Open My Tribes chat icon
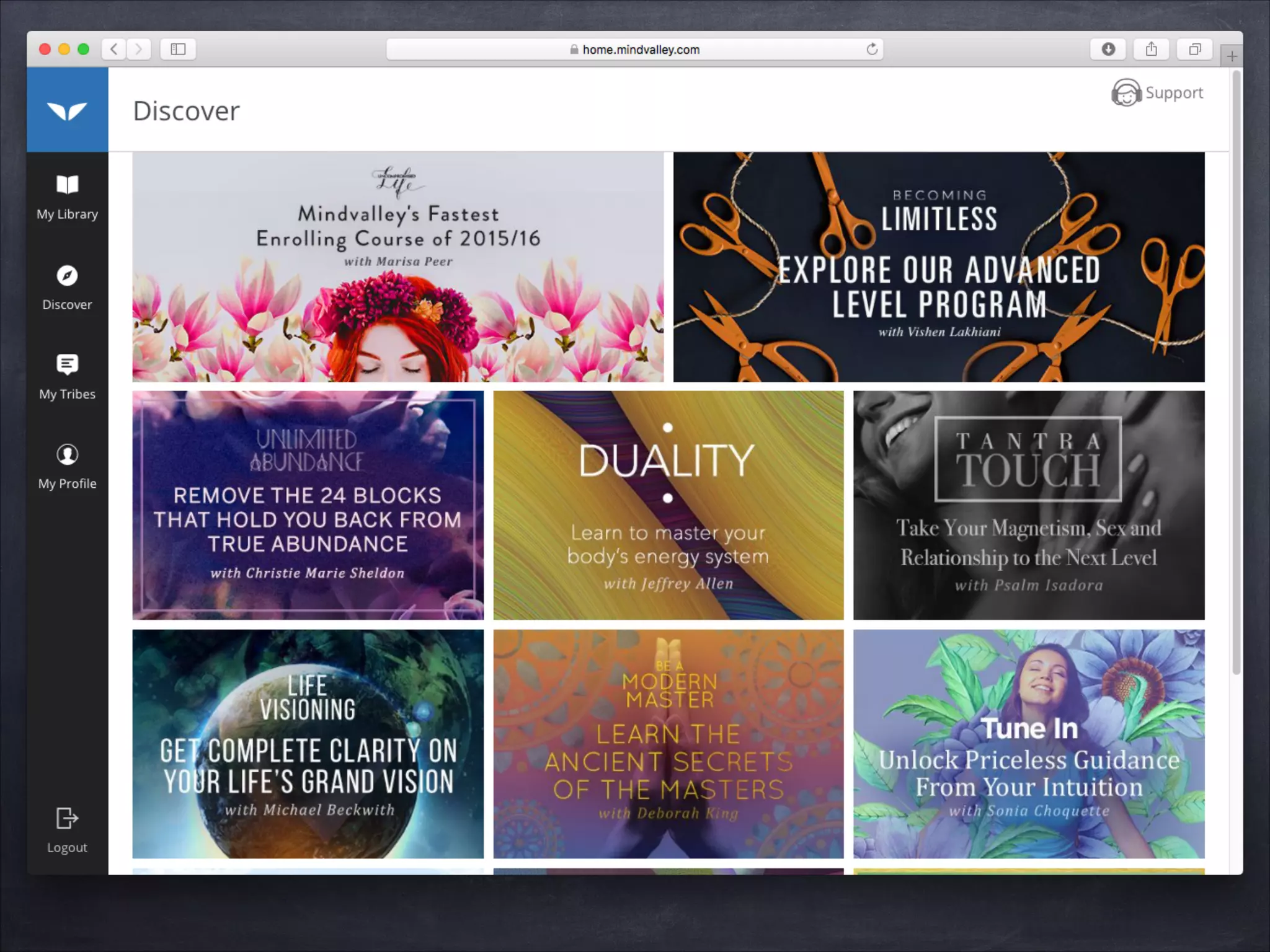1270x952 pixels. tap(67, 364)
